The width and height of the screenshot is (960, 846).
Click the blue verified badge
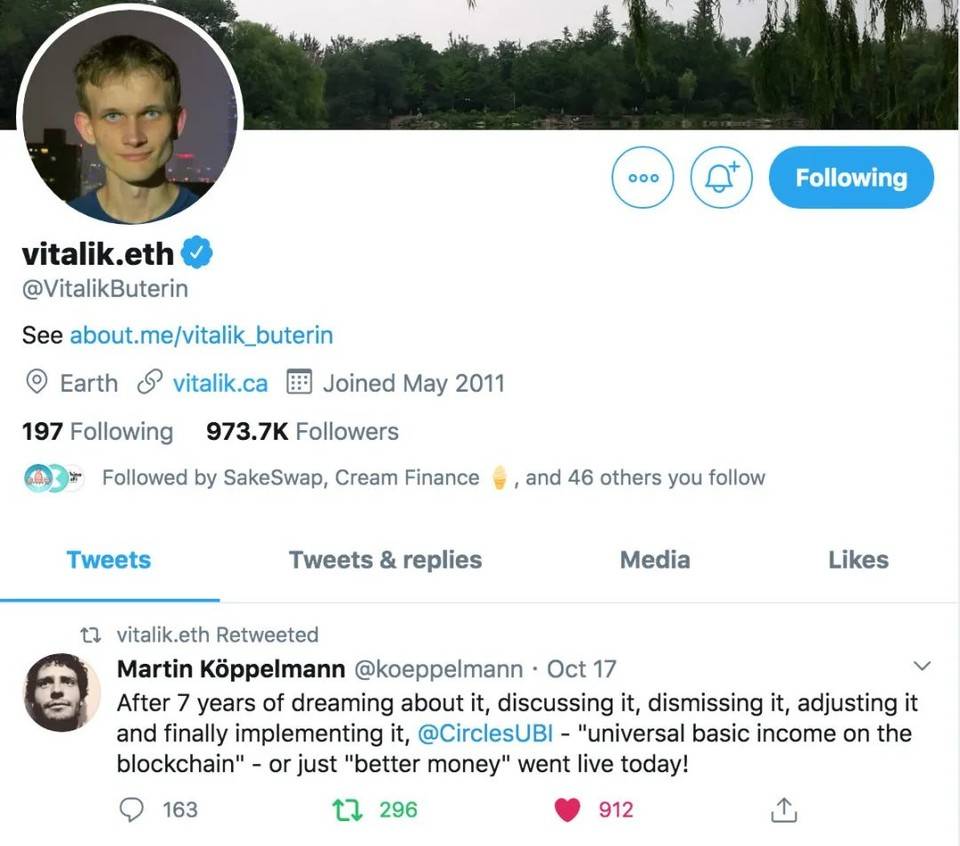point(199,254)
